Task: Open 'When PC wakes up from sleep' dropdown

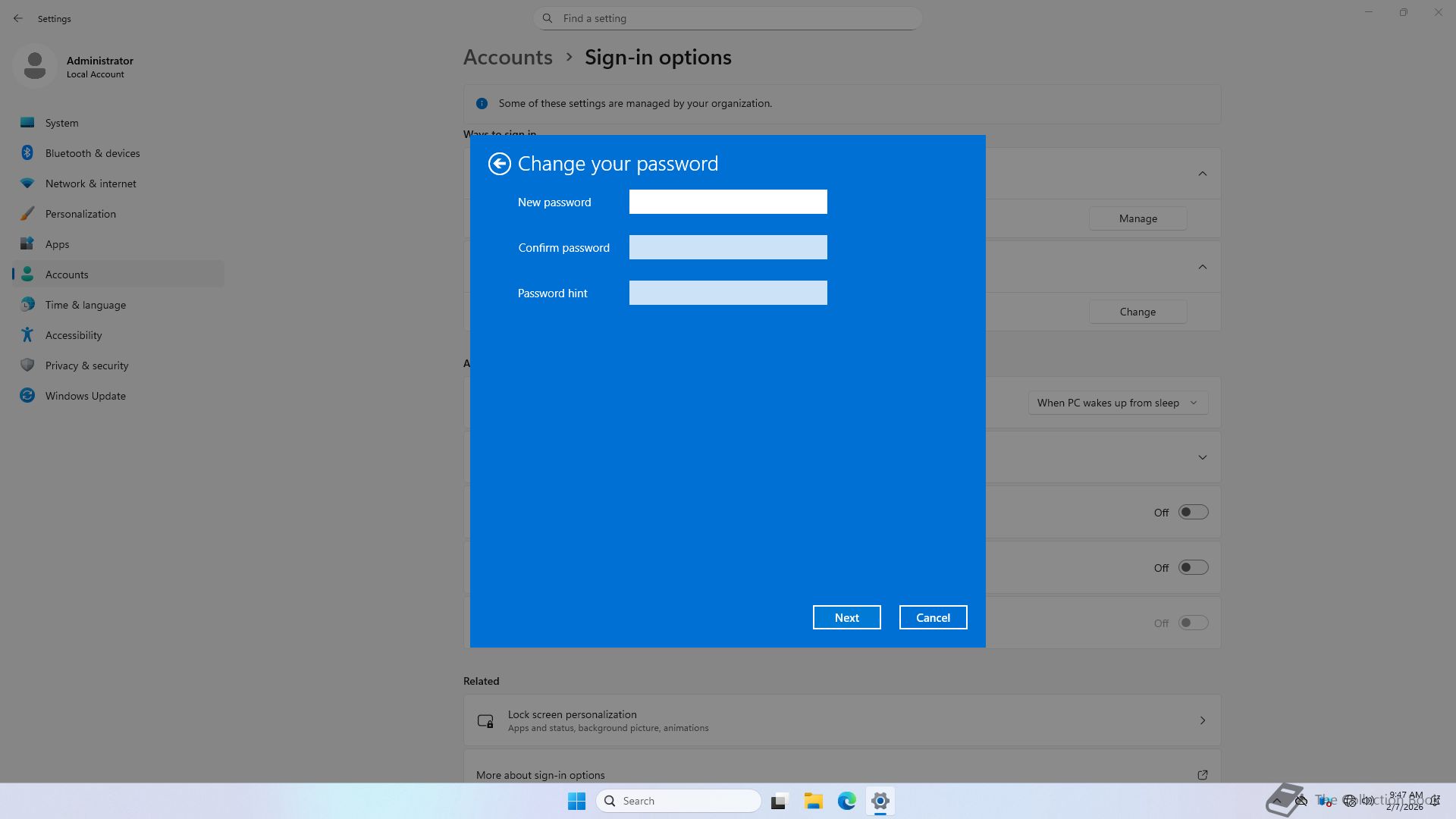Action: (x=1117, y=403)
